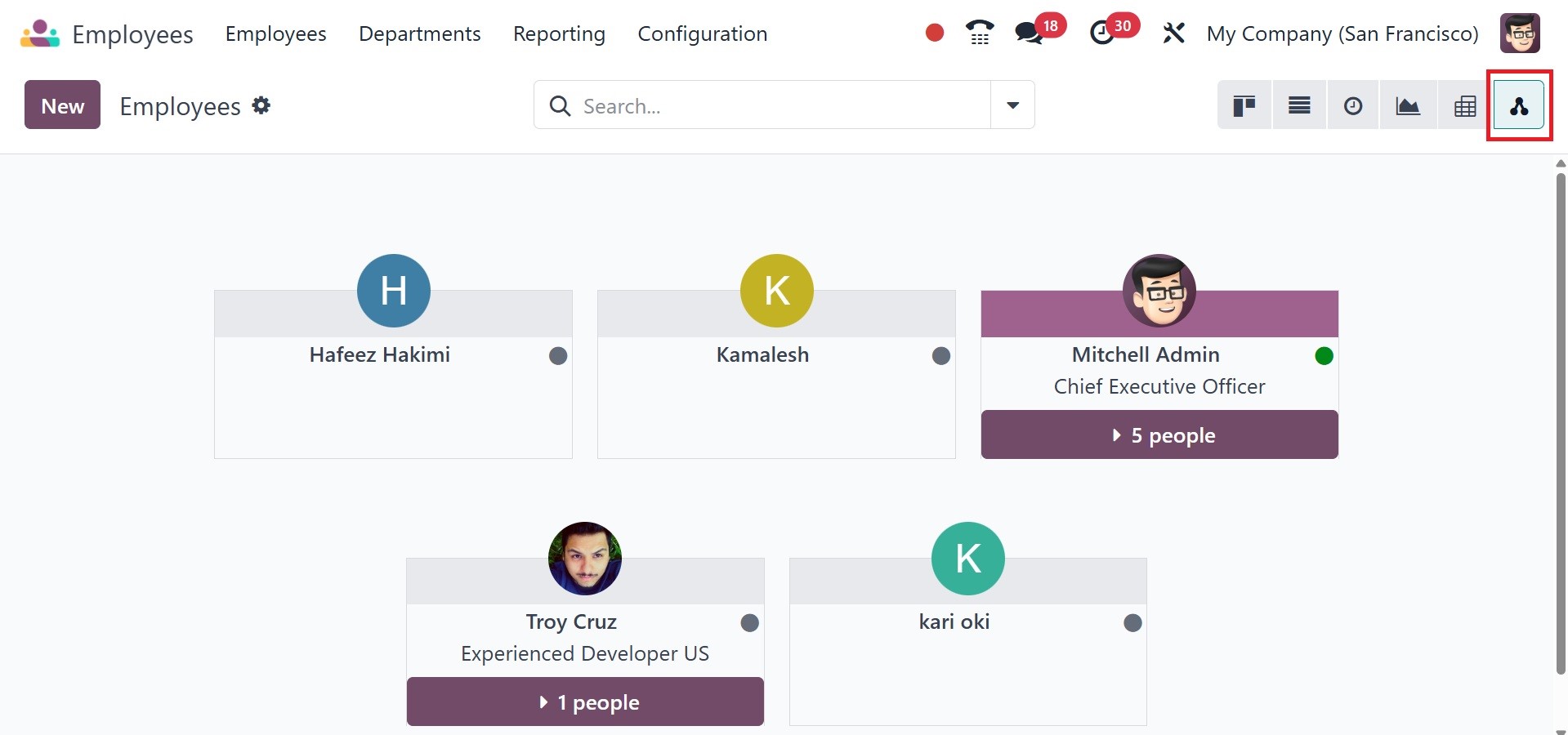Open Discuss conversations with 18 badge
Screen dimensions: 1568x735
pyautogui.click(x=1030, y=33)
